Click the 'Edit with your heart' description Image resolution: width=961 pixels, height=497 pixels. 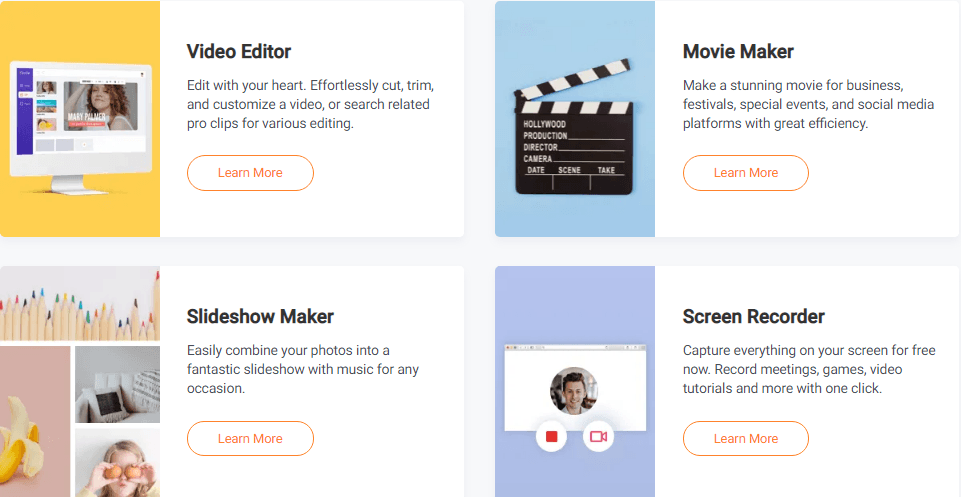pos(310,104)
